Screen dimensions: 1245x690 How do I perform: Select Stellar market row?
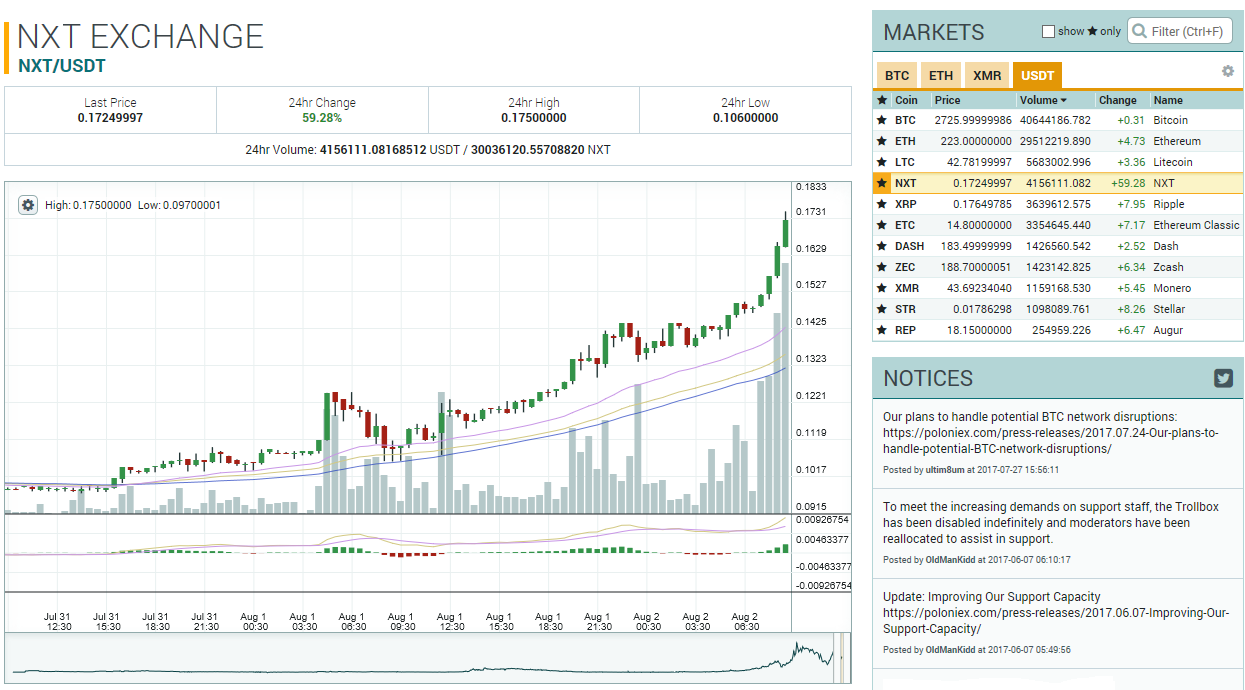click(x=1058, y=309)
